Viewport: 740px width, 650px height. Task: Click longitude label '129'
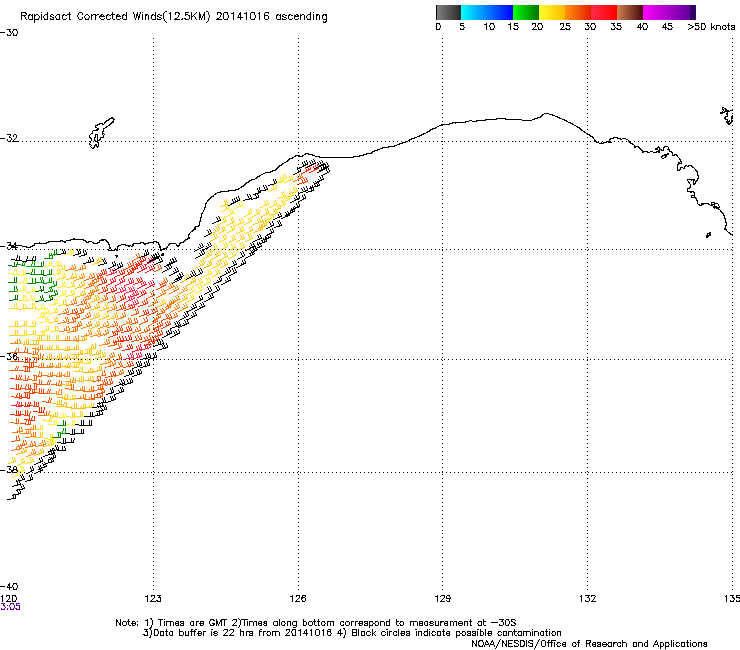click(443, 599)
